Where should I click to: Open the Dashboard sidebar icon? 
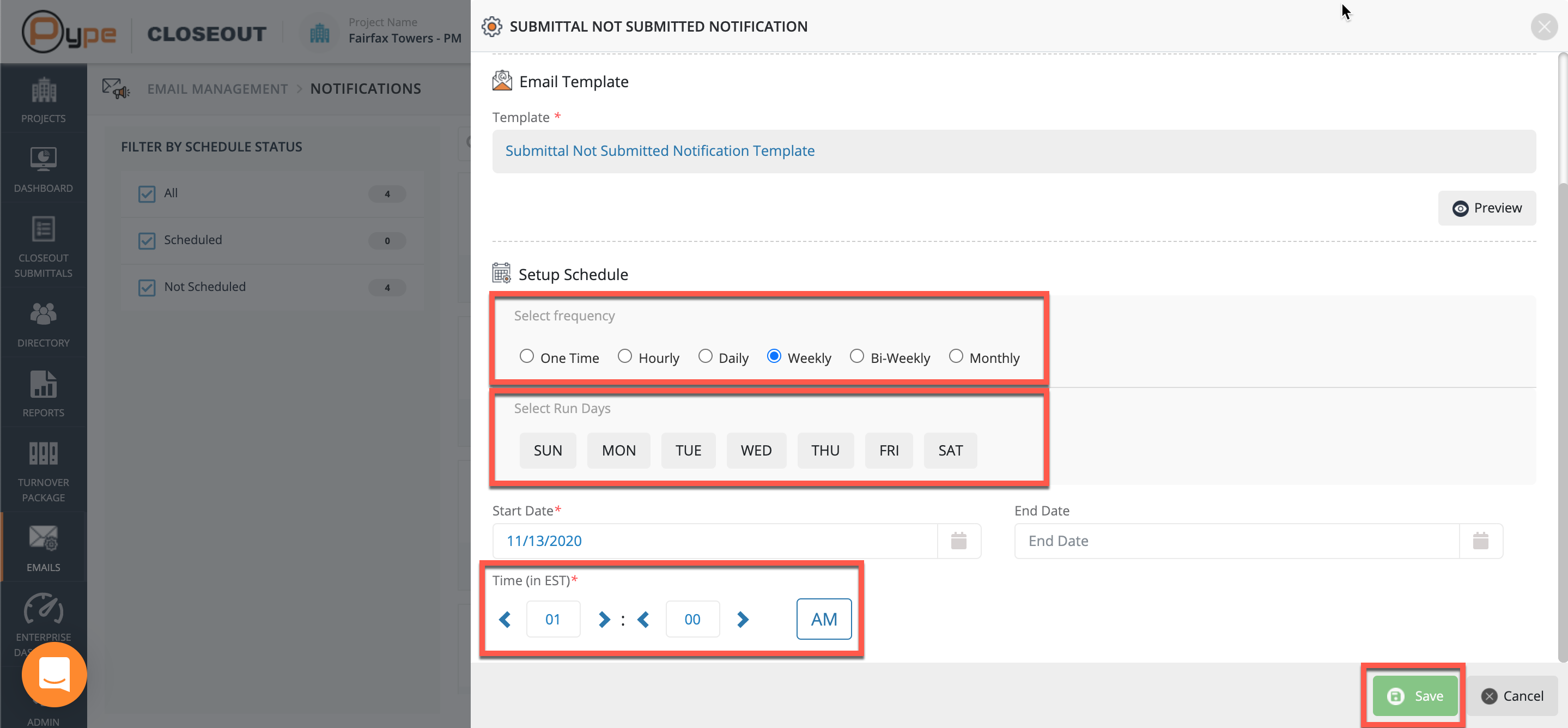coord(43,160)
